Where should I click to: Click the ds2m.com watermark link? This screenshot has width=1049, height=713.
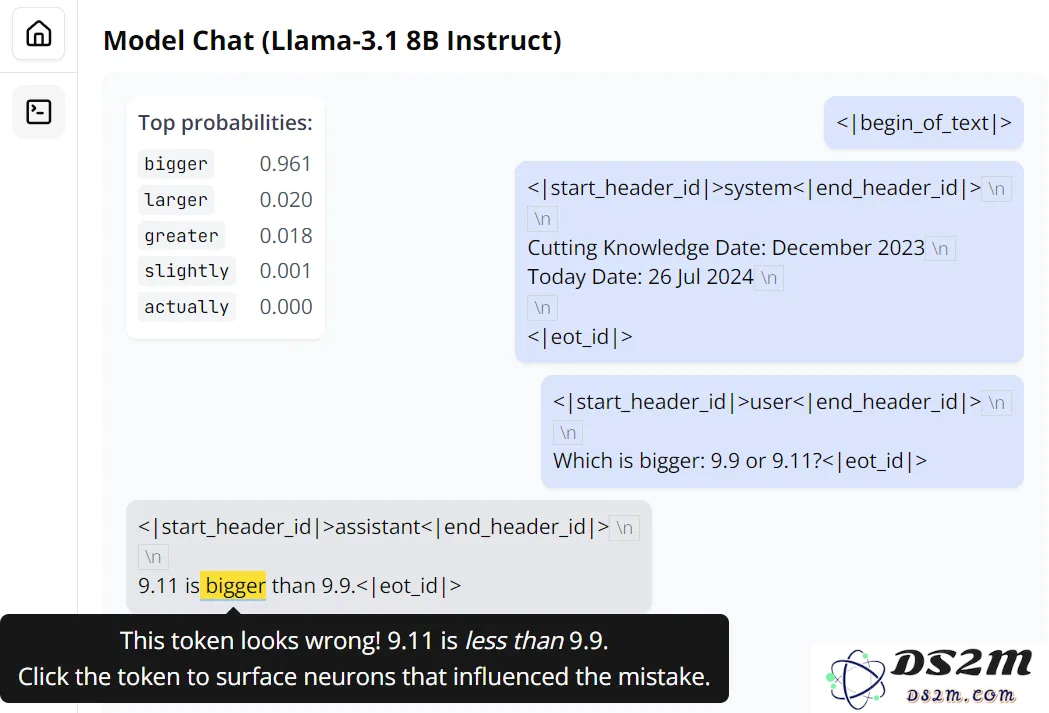click(x=961, y=696)
